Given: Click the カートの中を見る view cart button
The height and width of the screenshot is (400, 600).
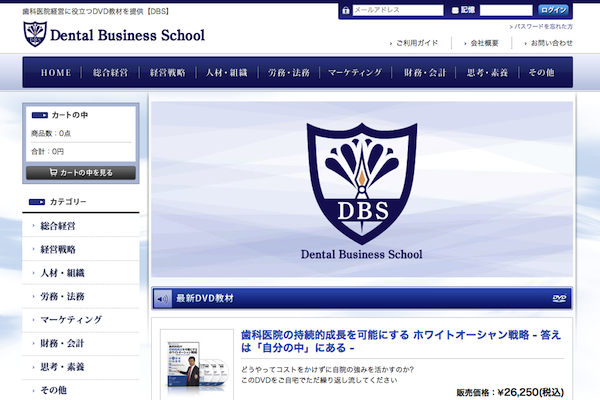Looking at the screenshot, I should [80, 172].
